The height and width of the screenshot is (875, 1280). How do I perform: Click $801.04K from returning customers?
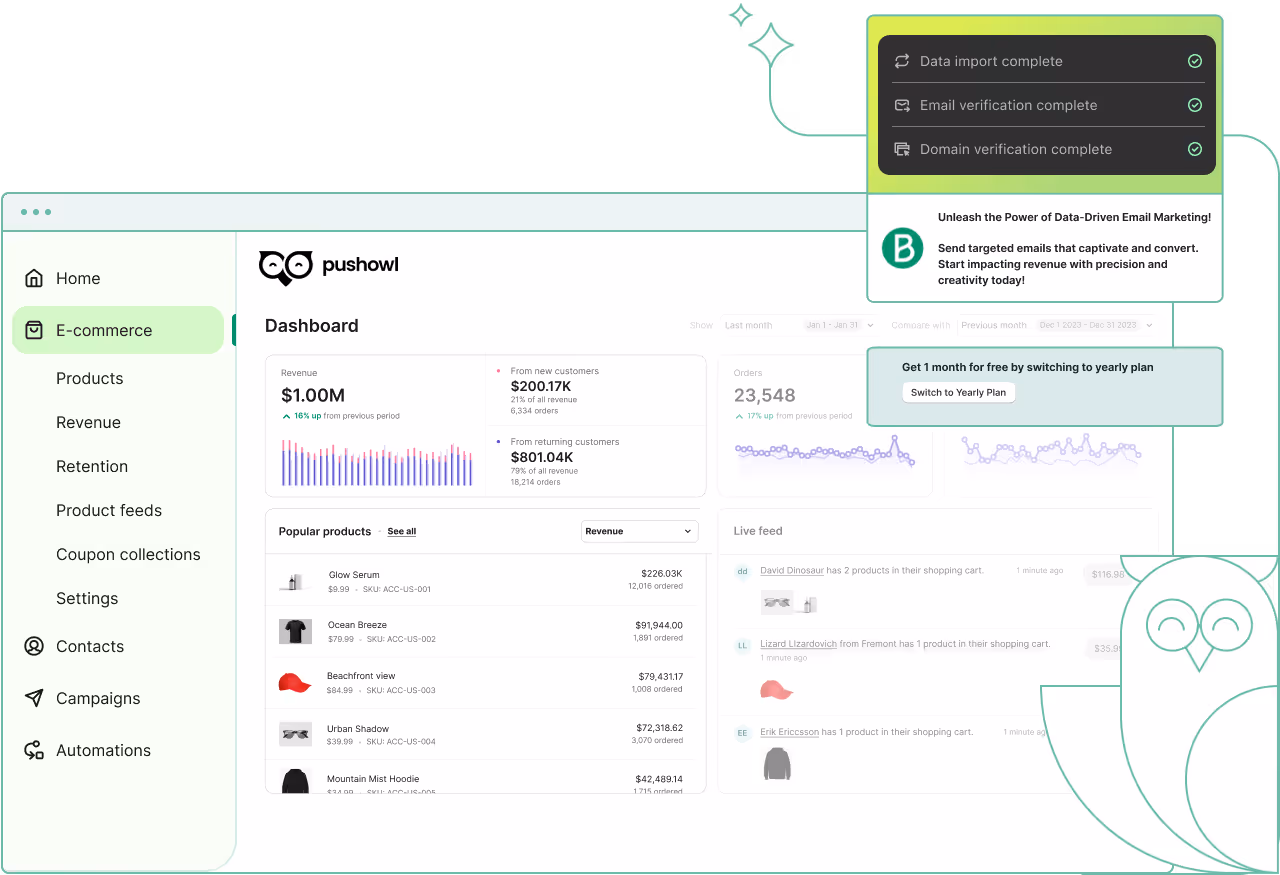tap(542, 457)
